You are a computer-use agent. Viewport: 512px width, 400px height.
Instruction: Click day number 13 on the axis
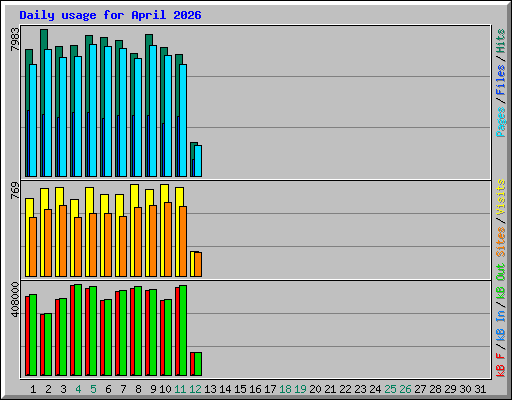(x=210, y=389)
